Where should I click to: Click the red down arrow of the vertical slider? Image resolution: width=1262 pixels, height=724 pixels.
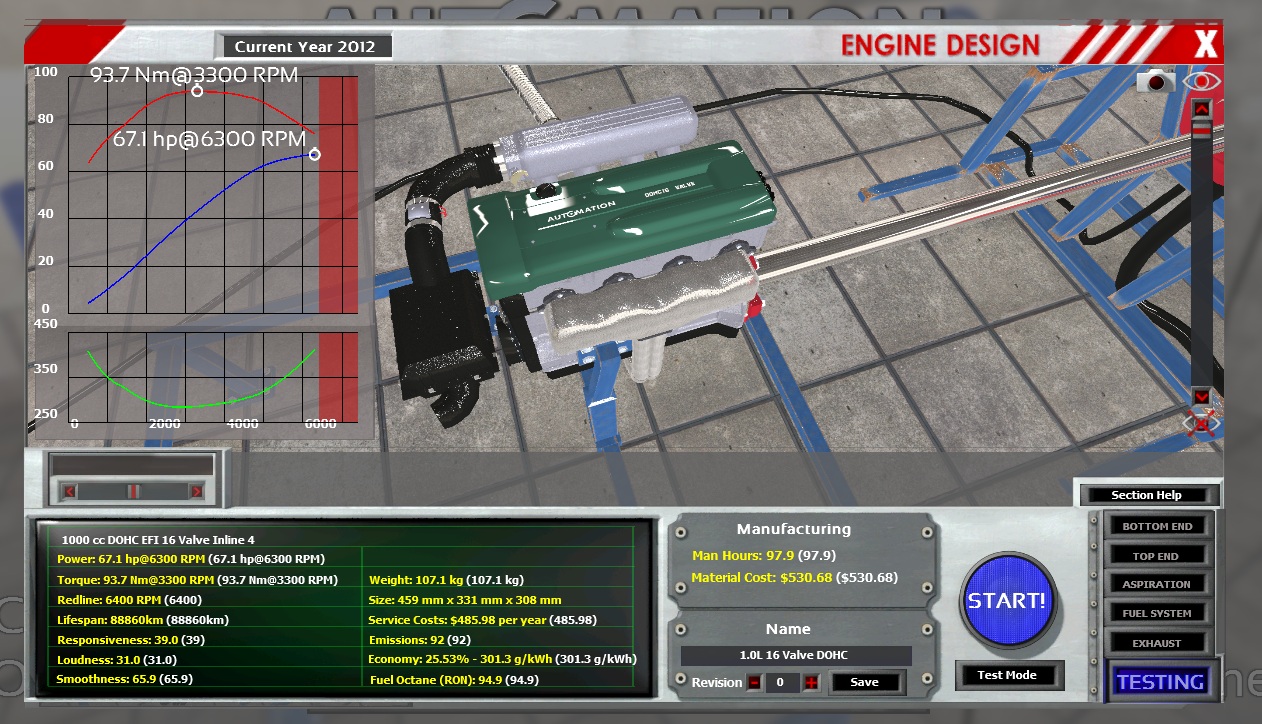1202,396
